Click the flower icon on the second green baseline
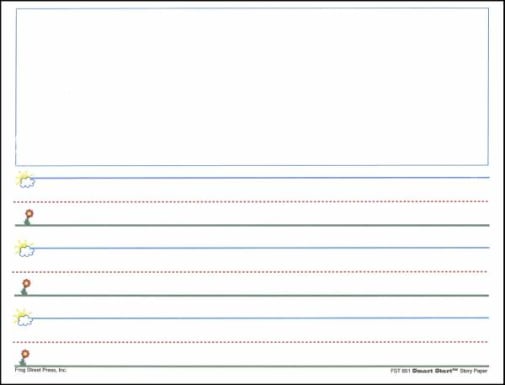The image size is (505, 385). [x=26, y=287]
